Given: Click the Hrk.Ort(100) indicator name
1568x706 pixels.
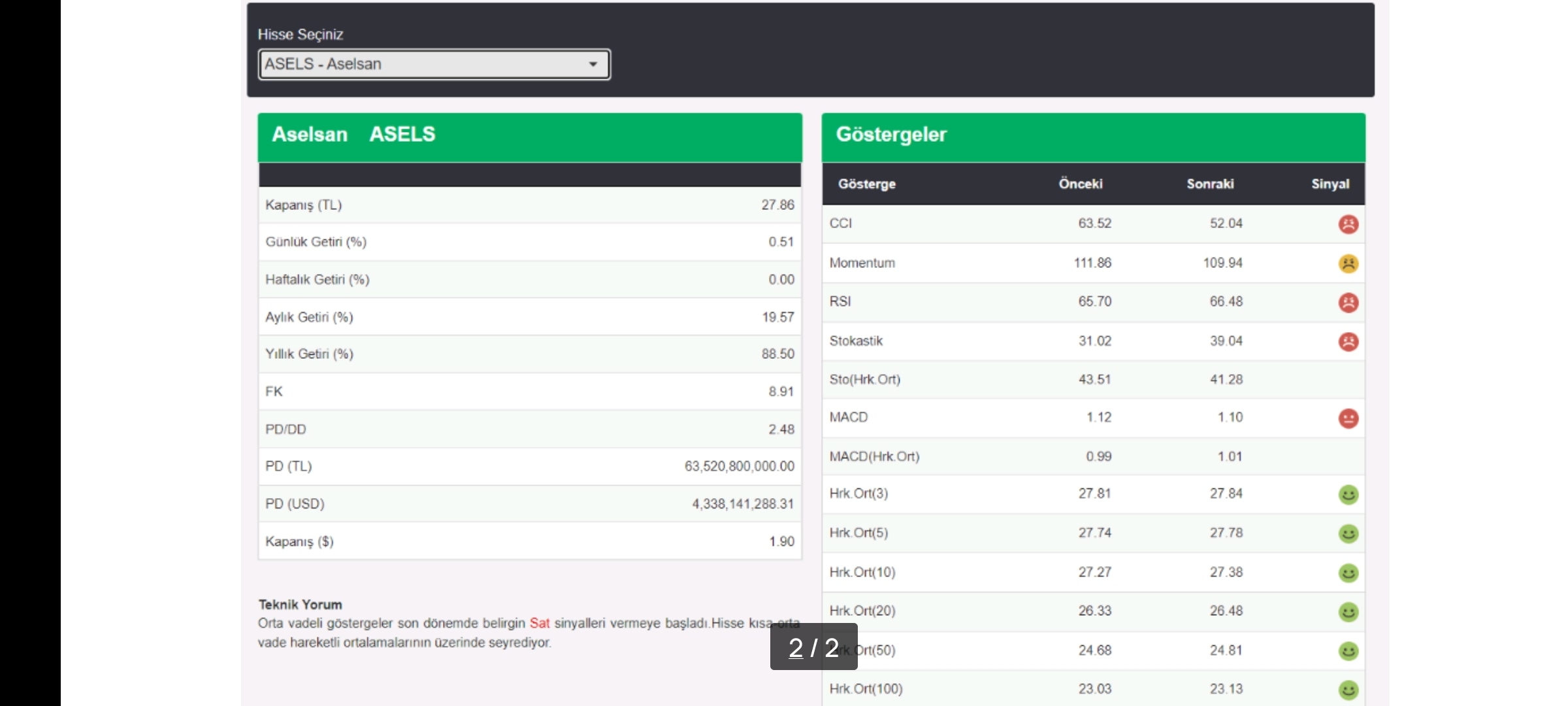Looking at the screenshot, I should pyautogui.click(x=866, y=689).
